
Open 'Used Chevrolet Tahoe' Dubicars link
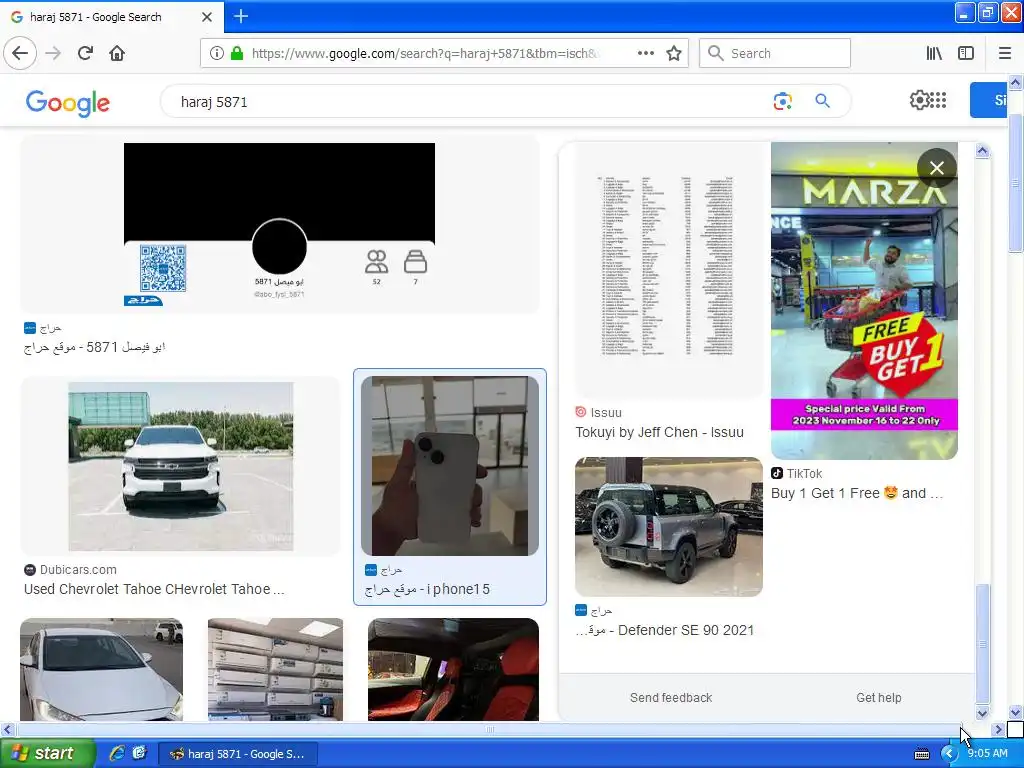154,589
